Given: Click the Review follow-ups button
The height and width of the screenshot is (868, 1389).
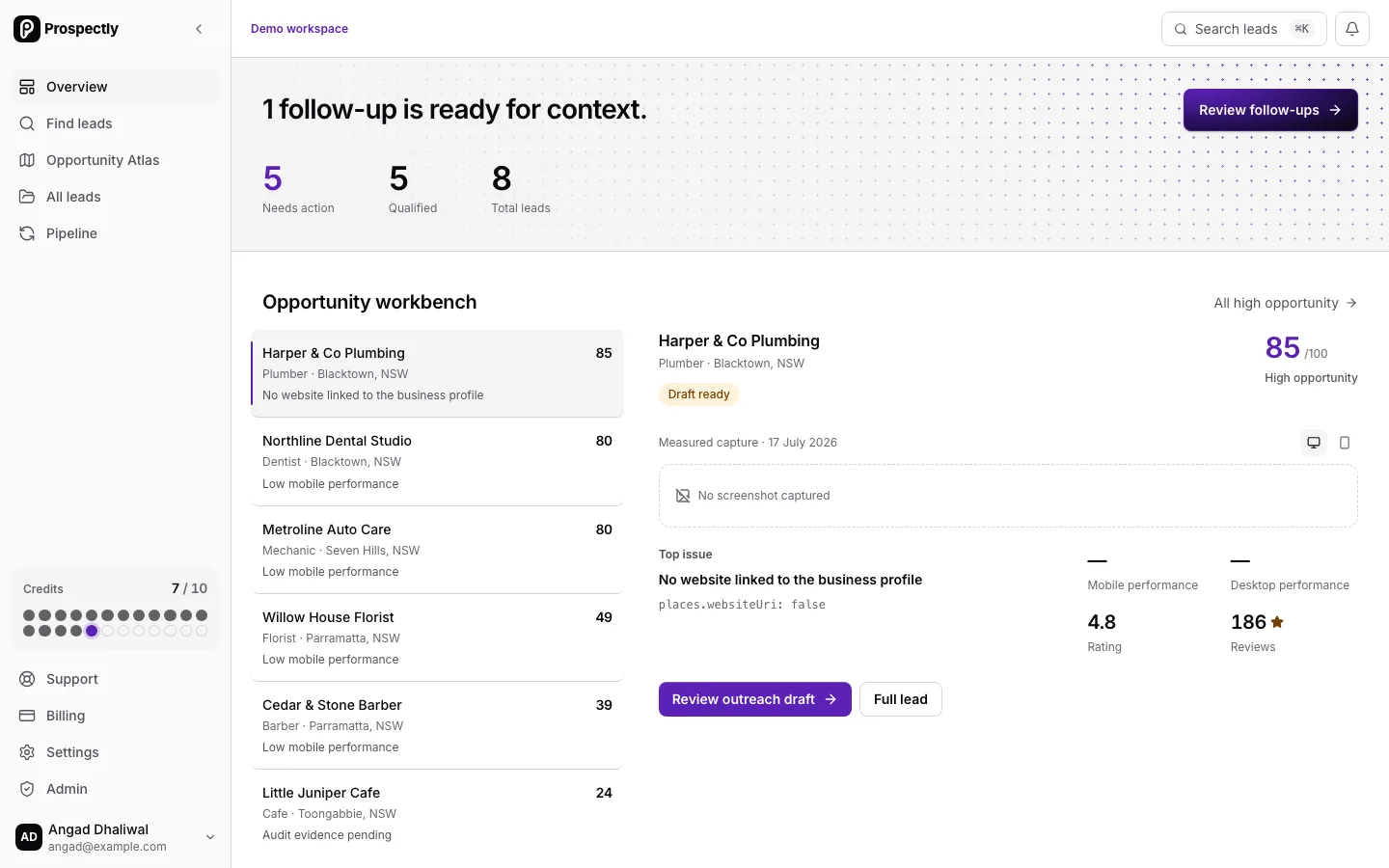Looking at the screenshot, I should [x=1270, y=110].
